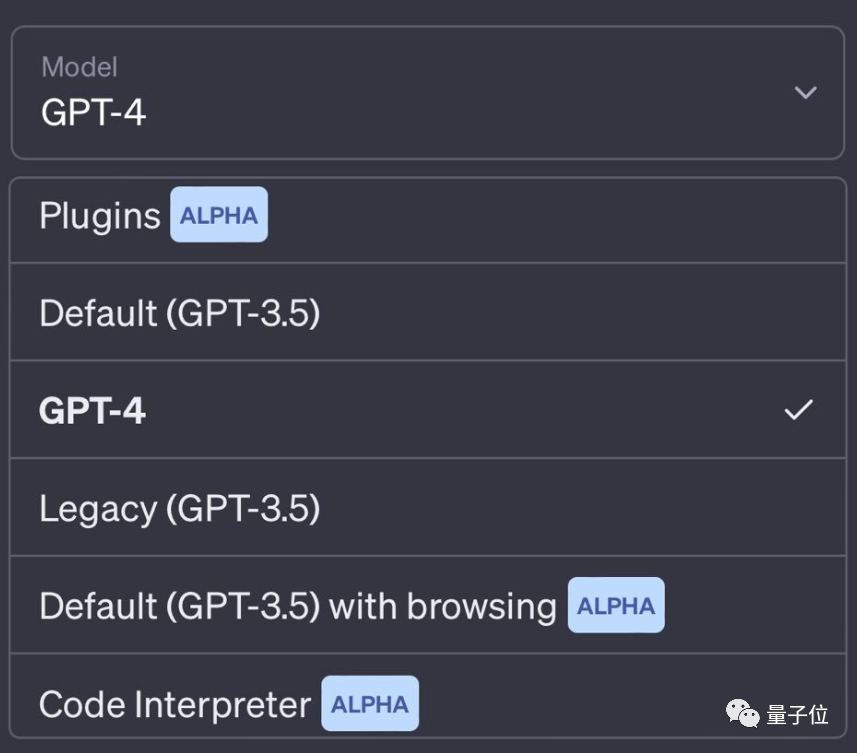This screenshot has width=857, height=753.
Task: Select the bold GPT-4 list entry
Action: 93,411
